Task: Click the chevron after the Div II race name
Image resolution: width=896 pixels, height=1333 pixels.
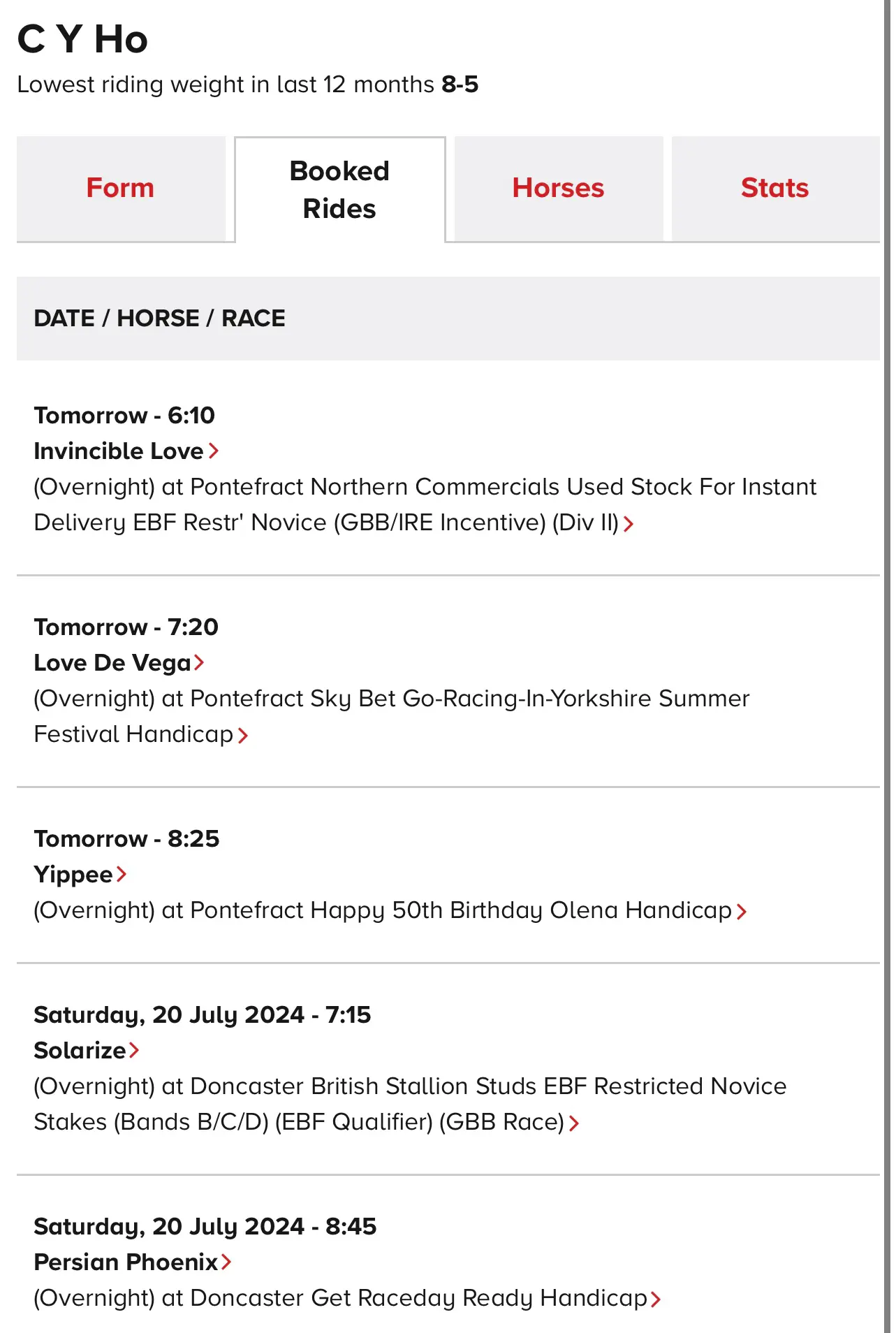Action: pyautogui.click(x=629, y=523)
